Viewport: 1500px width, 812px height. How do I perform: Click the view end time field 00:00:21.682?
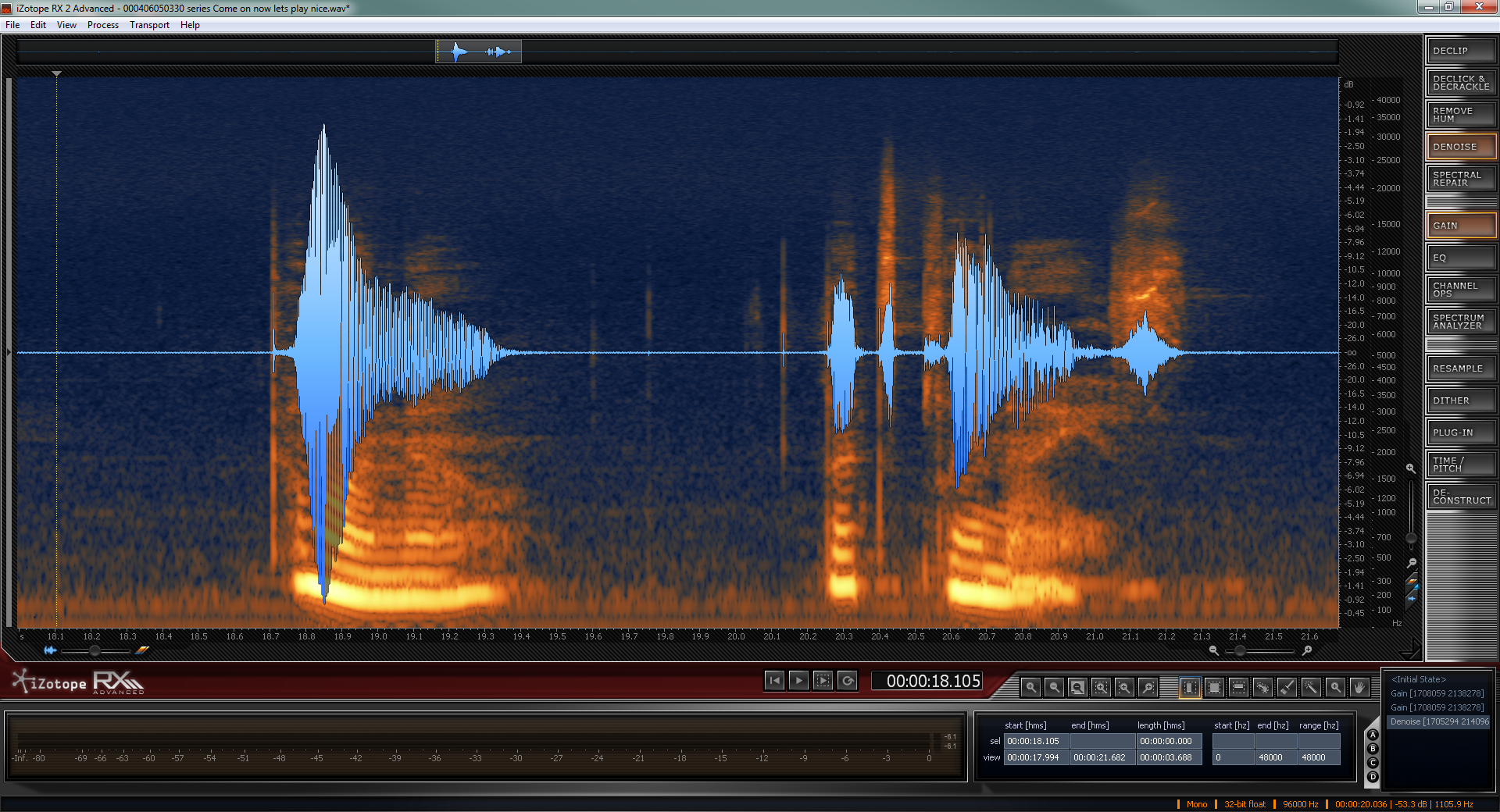click(x=1102, y=757)
